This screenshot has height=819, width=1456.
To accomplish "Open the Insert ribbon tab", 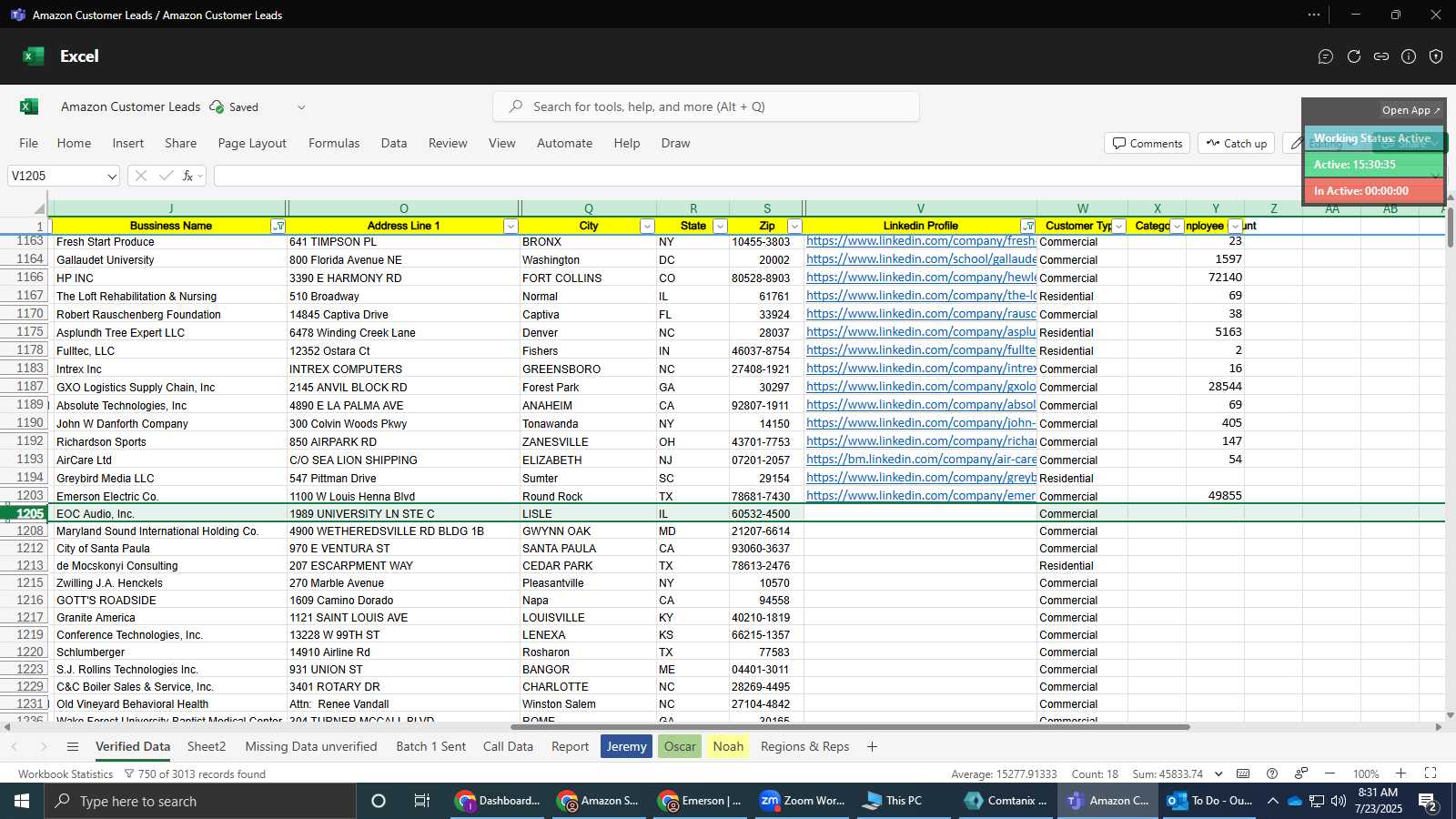I will 128,143.
